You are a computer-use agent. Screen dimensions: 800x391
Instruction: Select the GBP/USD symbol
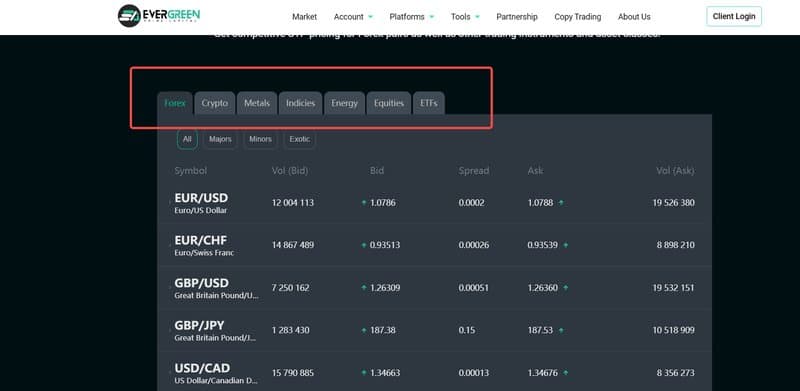[x=202, y=283]
